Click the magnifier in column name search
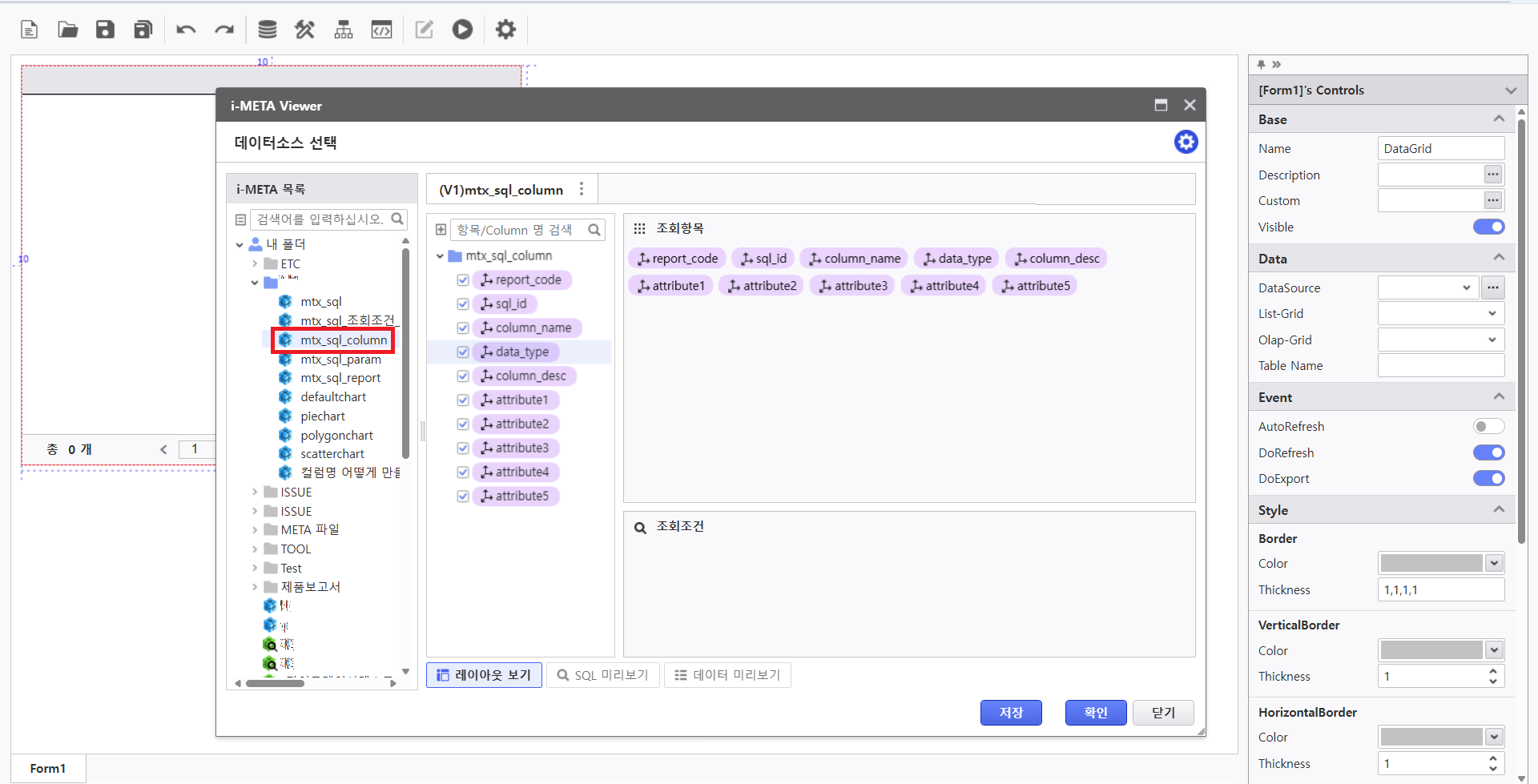1538x784 pixels. (x=594, y=230)
